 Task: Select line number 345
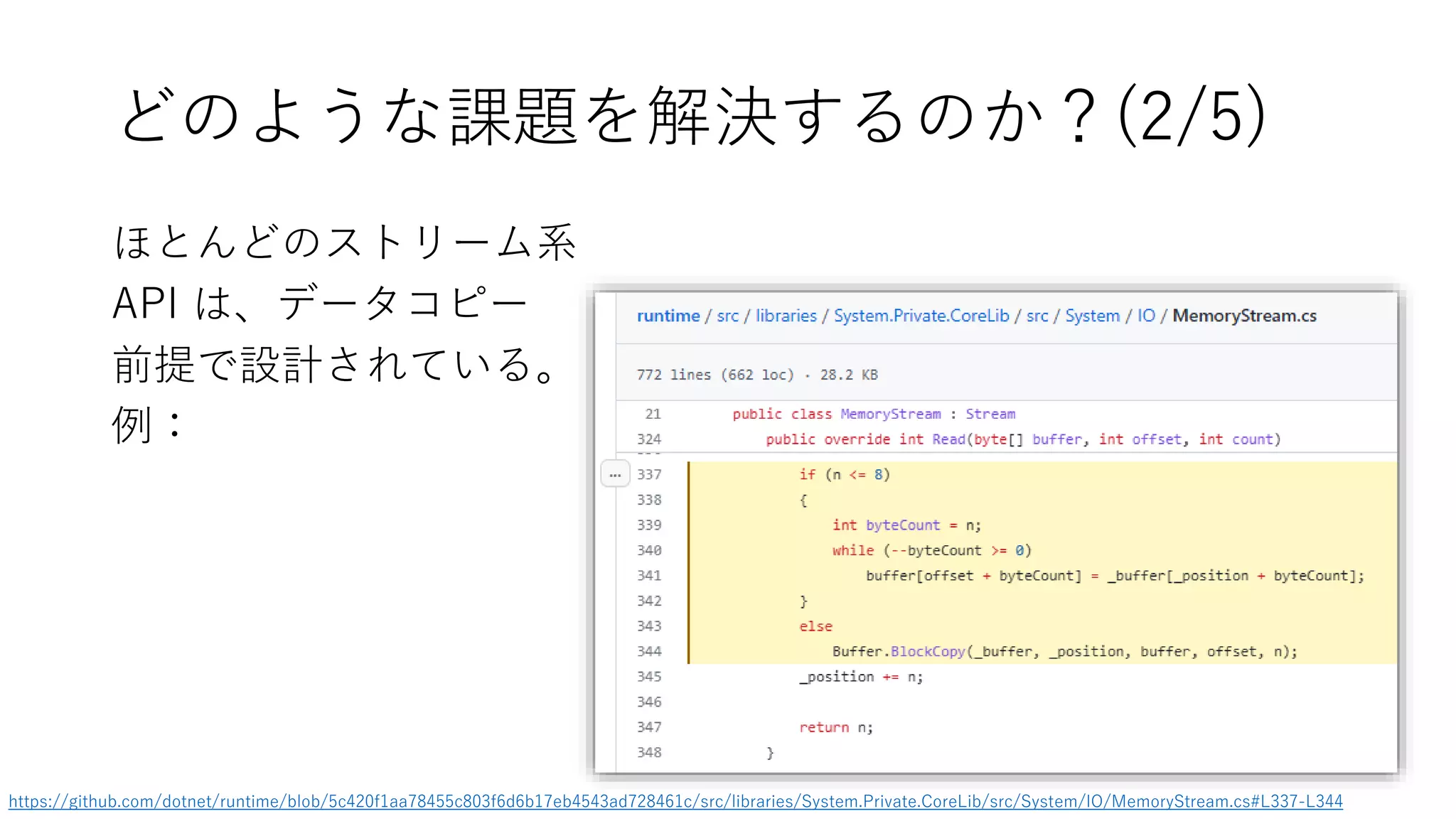[x=649, y=676]
